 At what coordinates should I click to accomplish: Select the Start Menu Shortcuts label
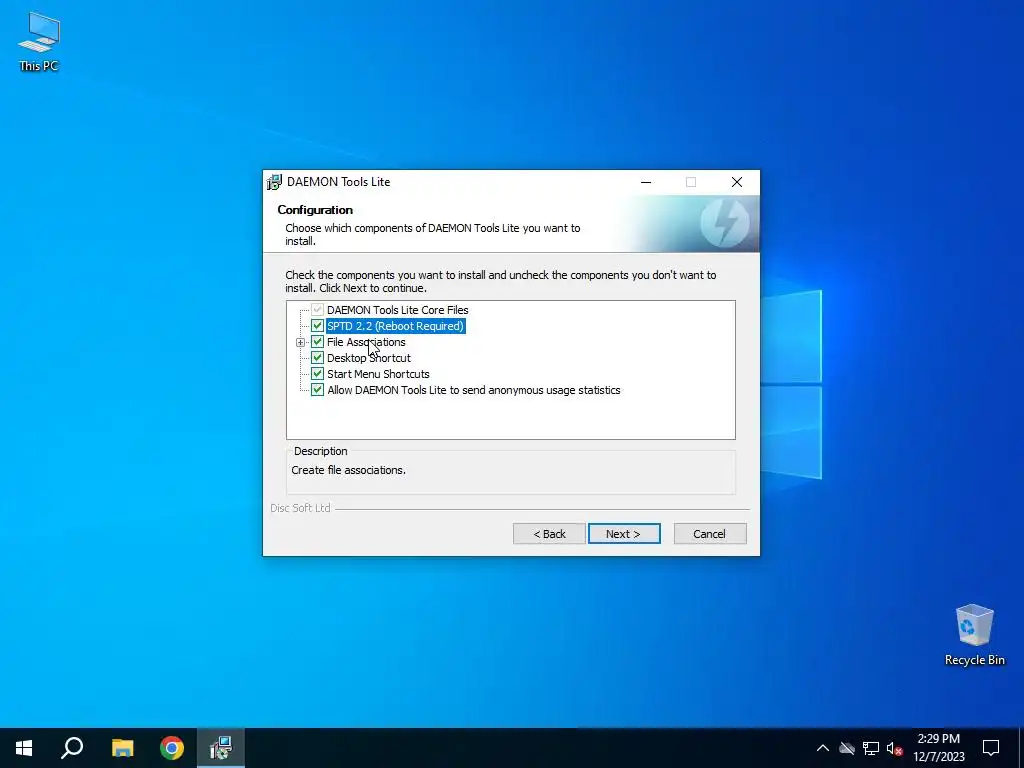click(x=378, y=374)
